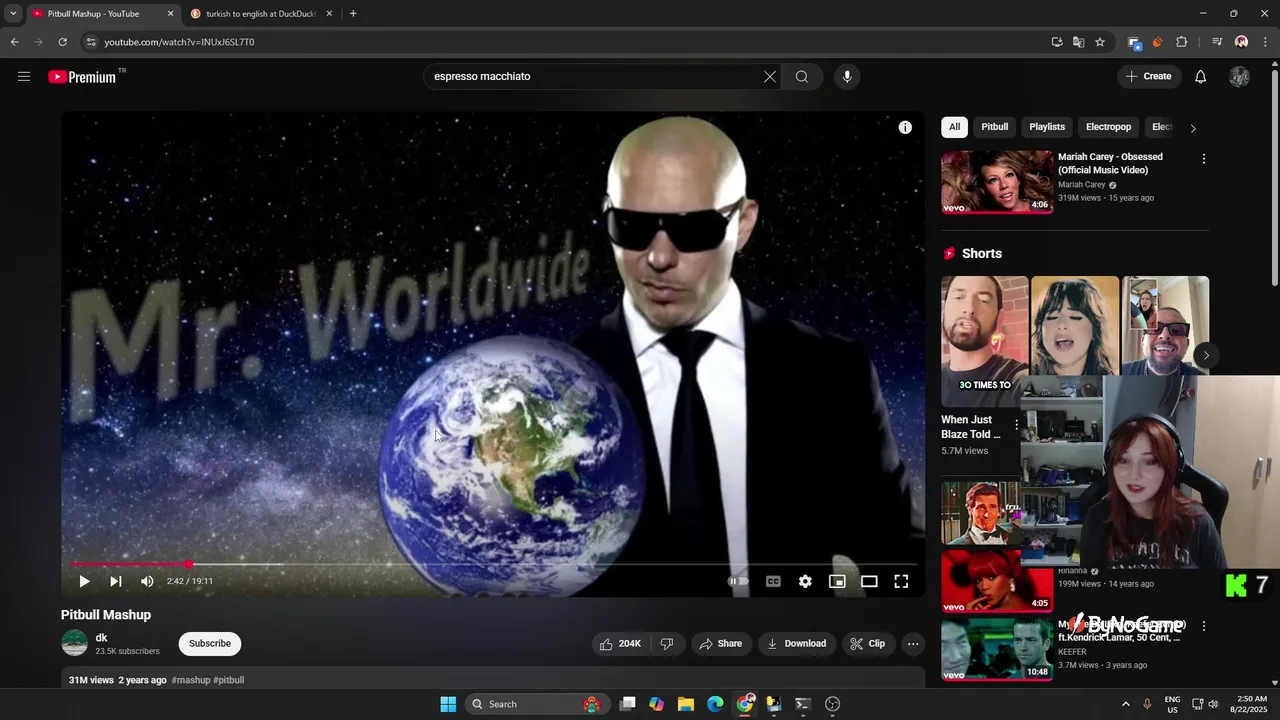This screenshot has height=720, width=1280.
Task: Like the video with 204K likes
Action: point(620,644)
